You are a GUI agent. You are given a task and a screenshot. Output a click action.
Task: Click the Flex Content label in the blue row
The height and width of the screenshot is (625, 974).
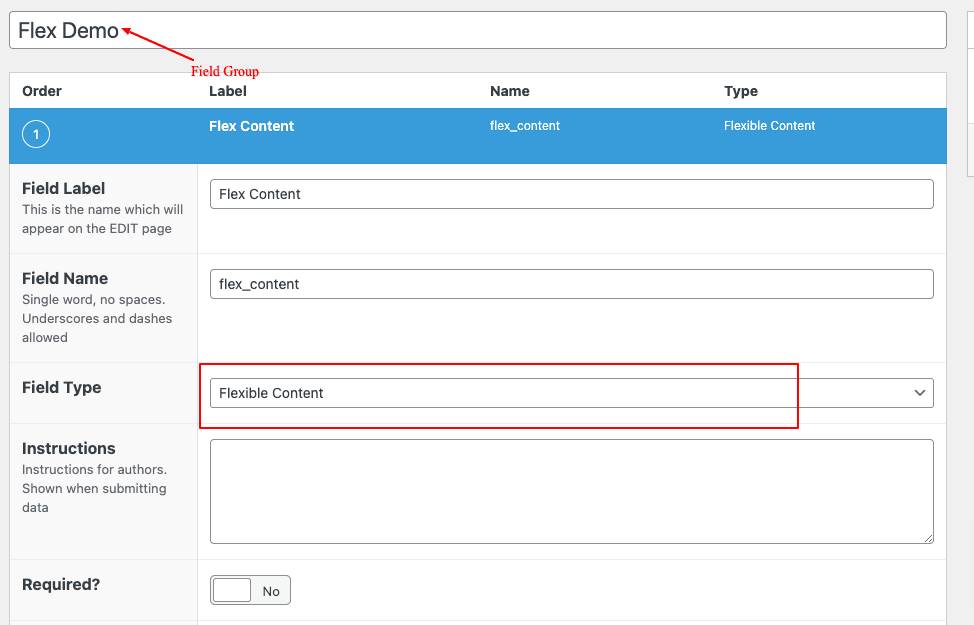(x=251, y=126)
